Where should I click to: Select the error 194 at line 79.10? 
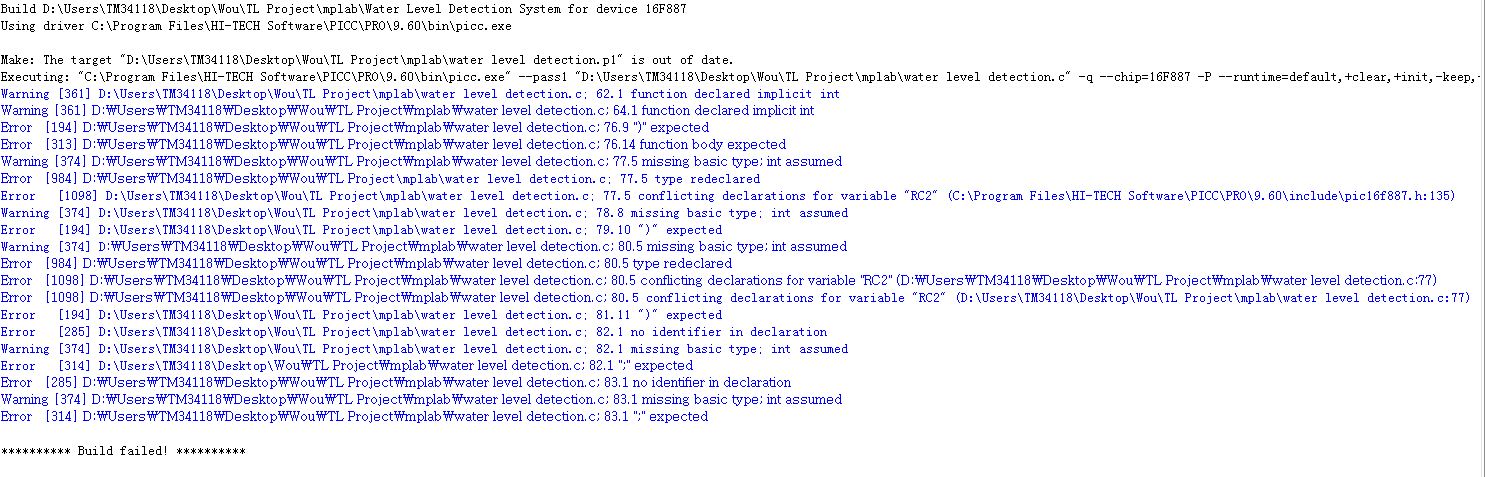[x=361, y=230]
